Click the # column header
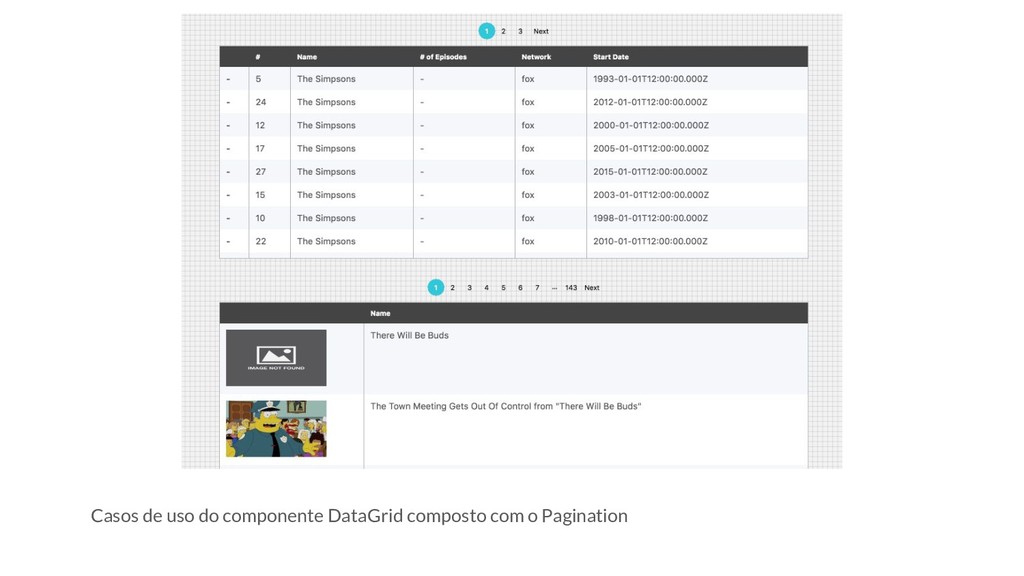The height and width of the screenshot is (576, 1024). (258, 57)
